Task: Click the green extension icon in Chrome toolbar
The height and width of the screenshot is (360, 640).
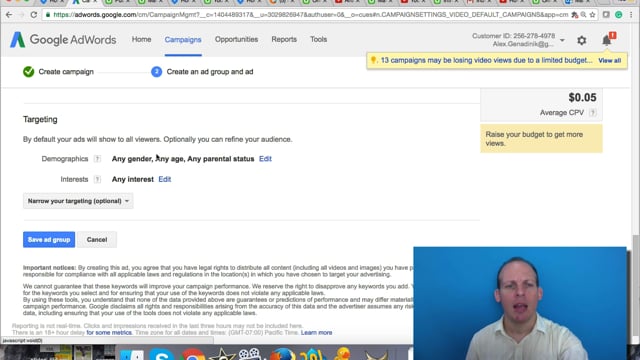Action: pyautogui.click(x=619, y=15)
